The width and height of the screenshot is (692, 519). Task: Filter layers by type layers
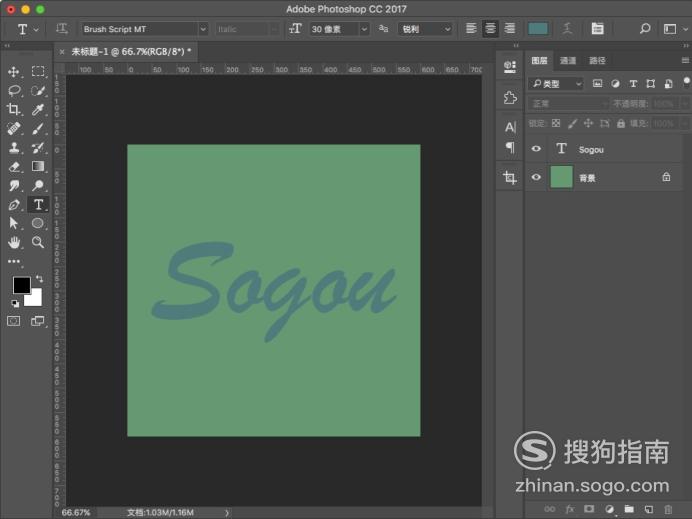point(633,83)
